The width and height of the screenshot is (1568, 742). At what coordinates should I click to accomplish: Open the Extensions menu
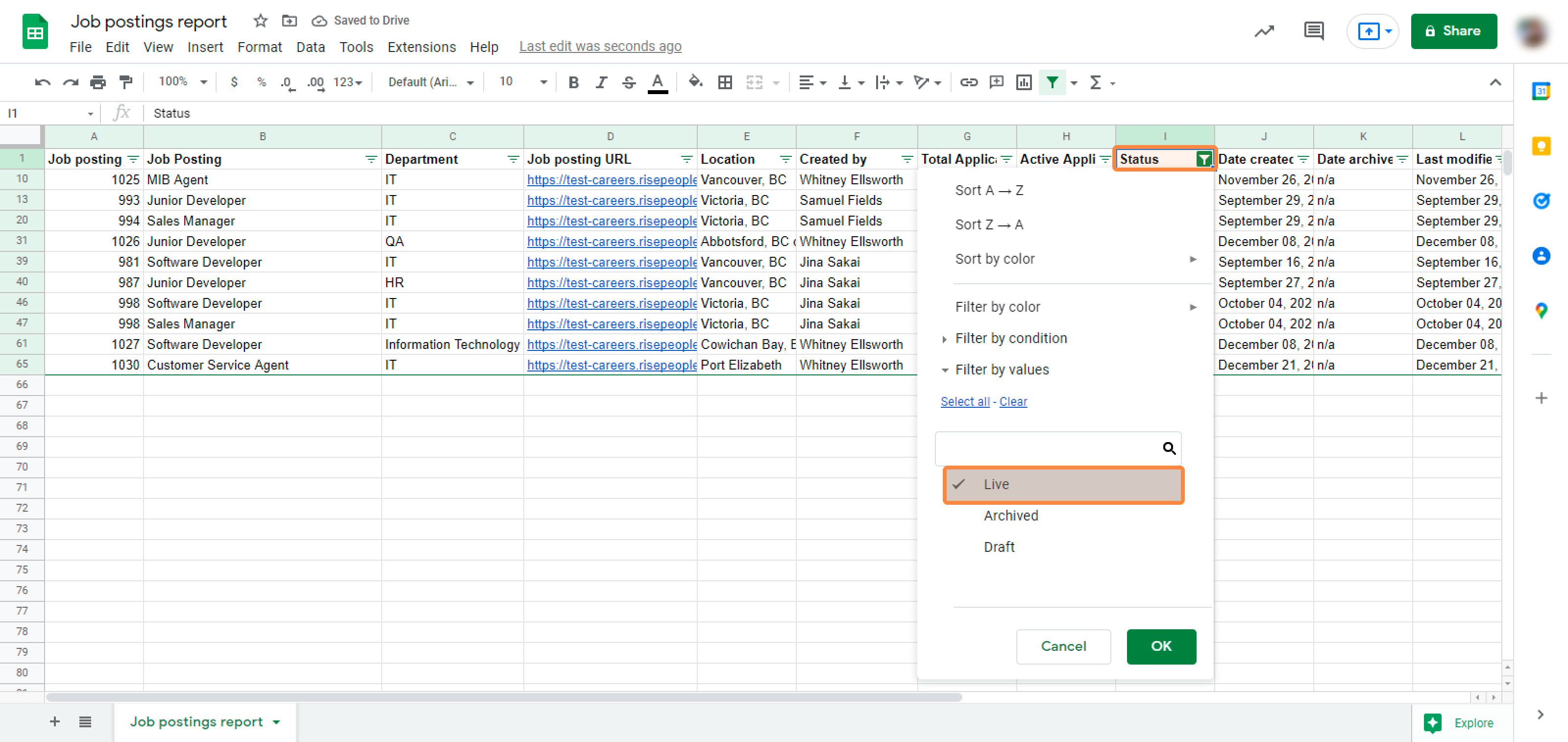(421, 47)
